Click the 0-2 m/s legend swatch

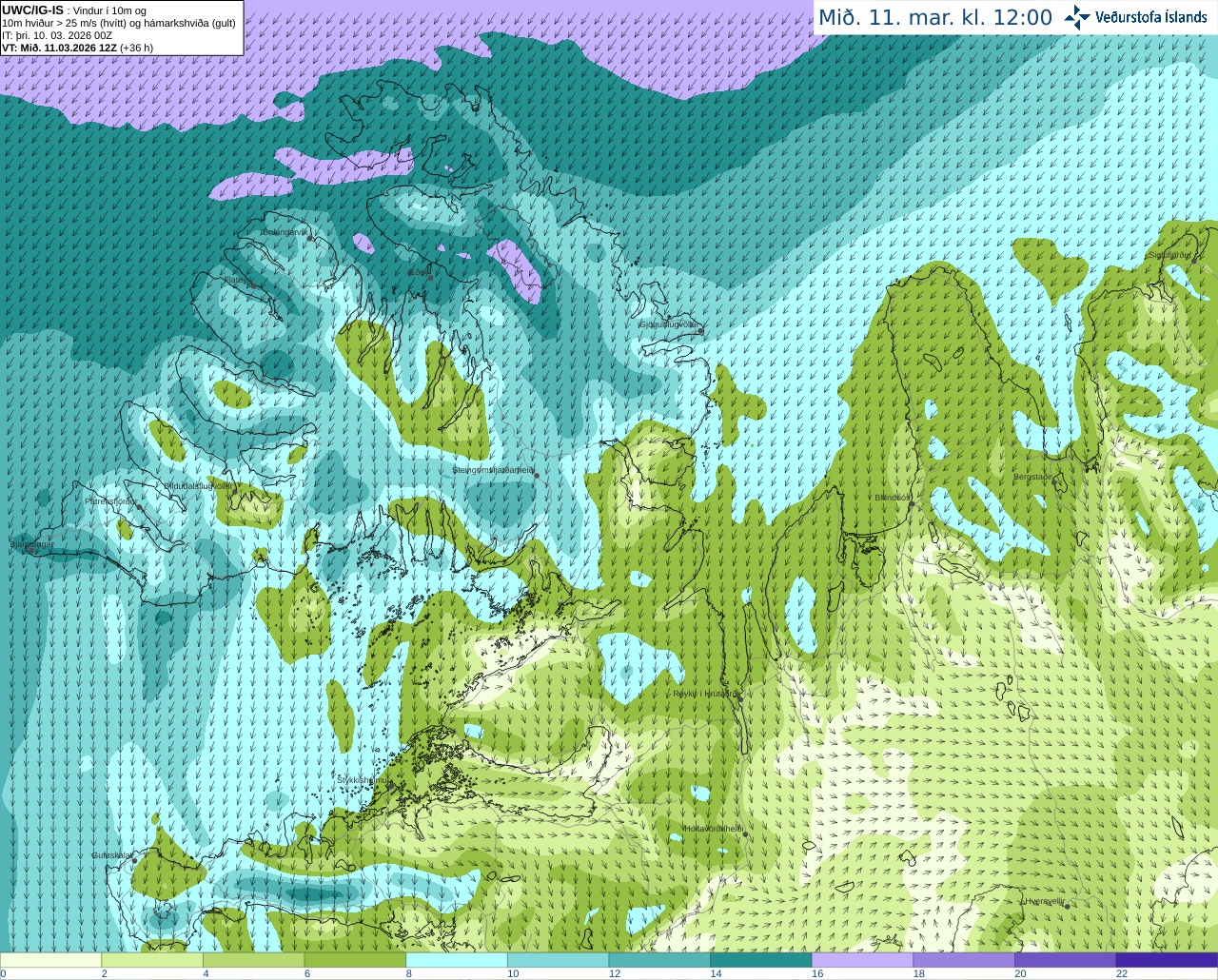[50, 960]
